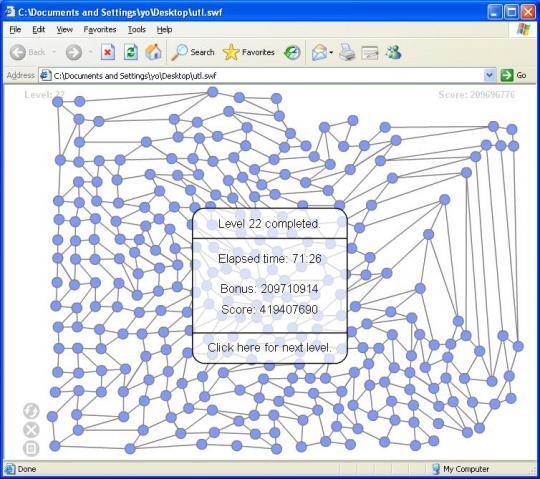Click the Mail envelope toolbar icon

pyautogui.click(x=319, y=52)
